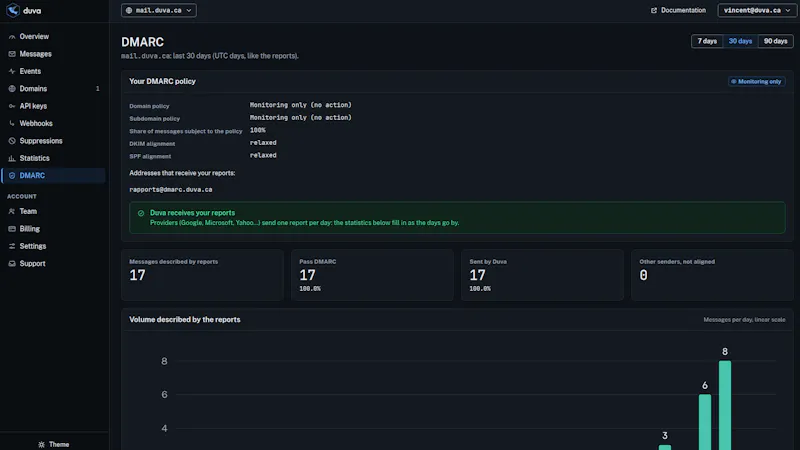
Task: Click the Domains count badge 1
Action: [x=97, y=89]
